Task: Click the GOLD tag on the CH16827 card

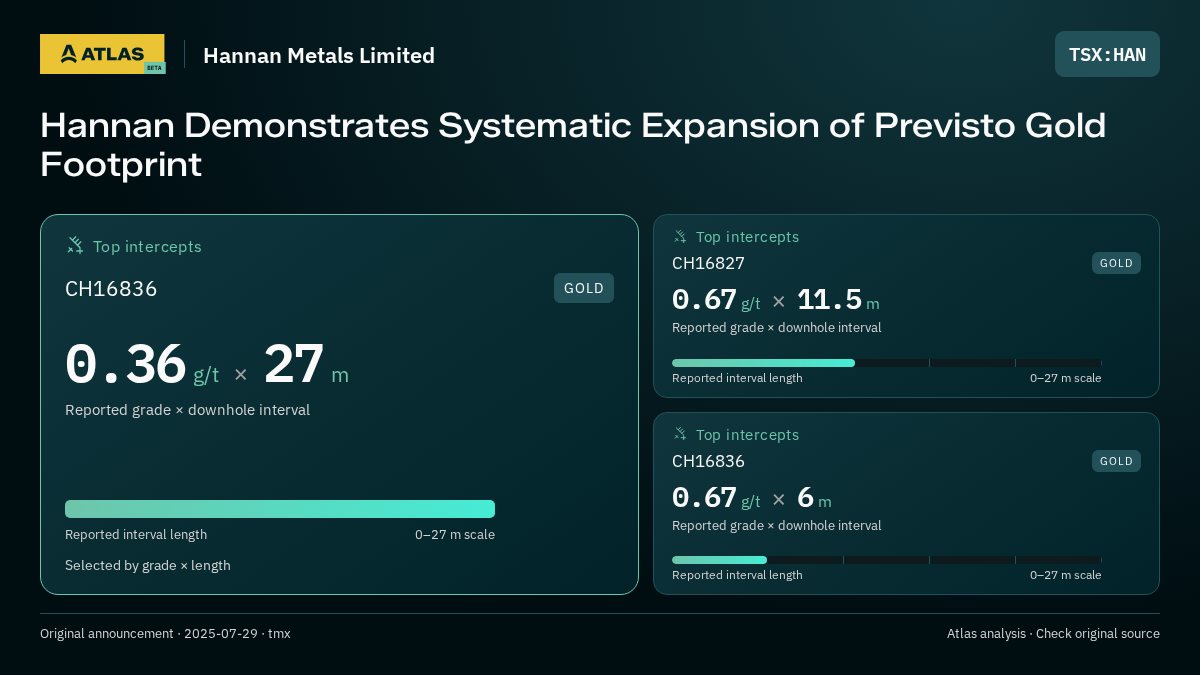Action: pyautogui.click(x=1116, y=263)
